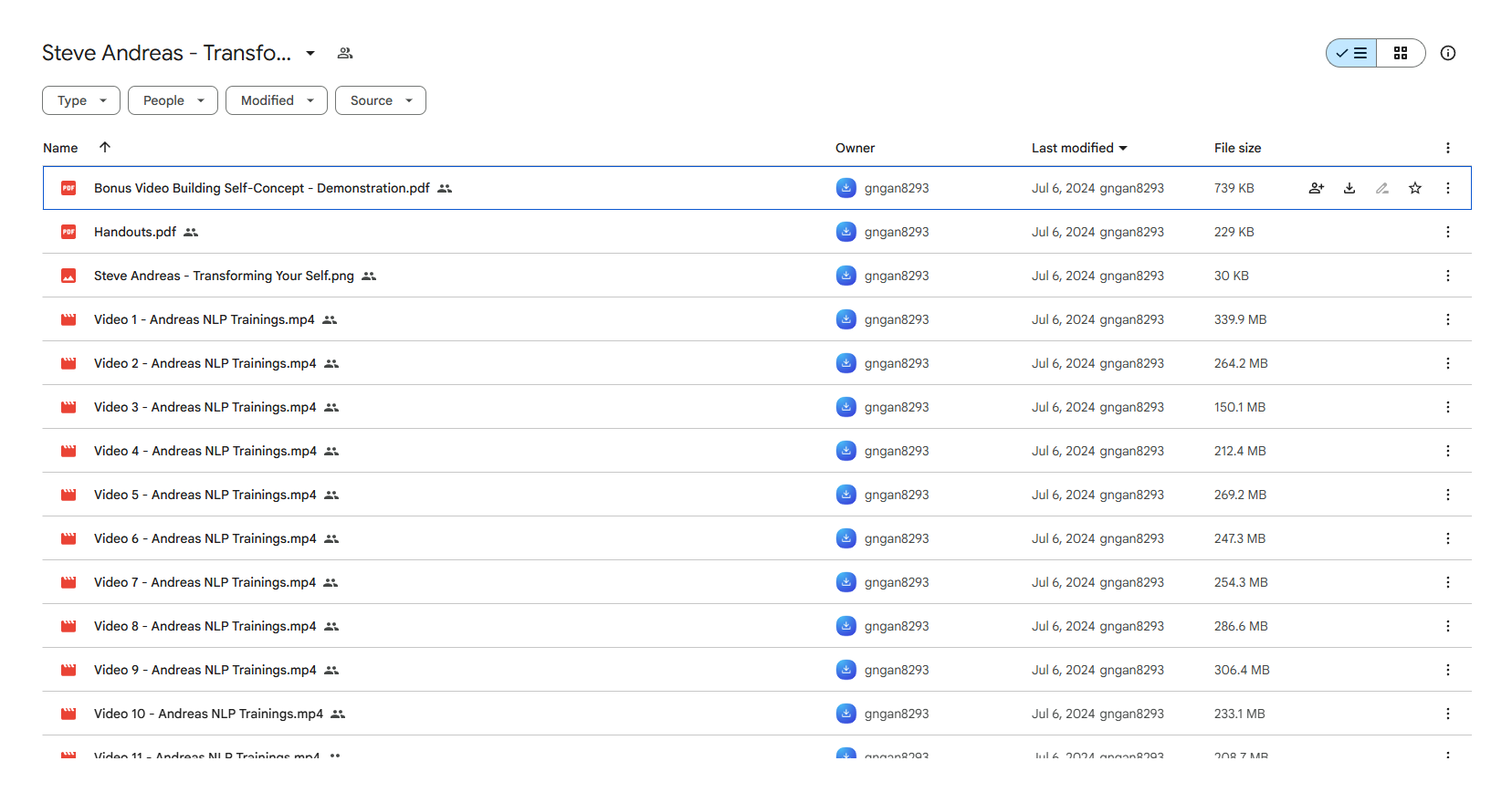Open more actions for Transforming Your Self.png
This screenshot has height=803, width=1512.
pos(1448,276)
